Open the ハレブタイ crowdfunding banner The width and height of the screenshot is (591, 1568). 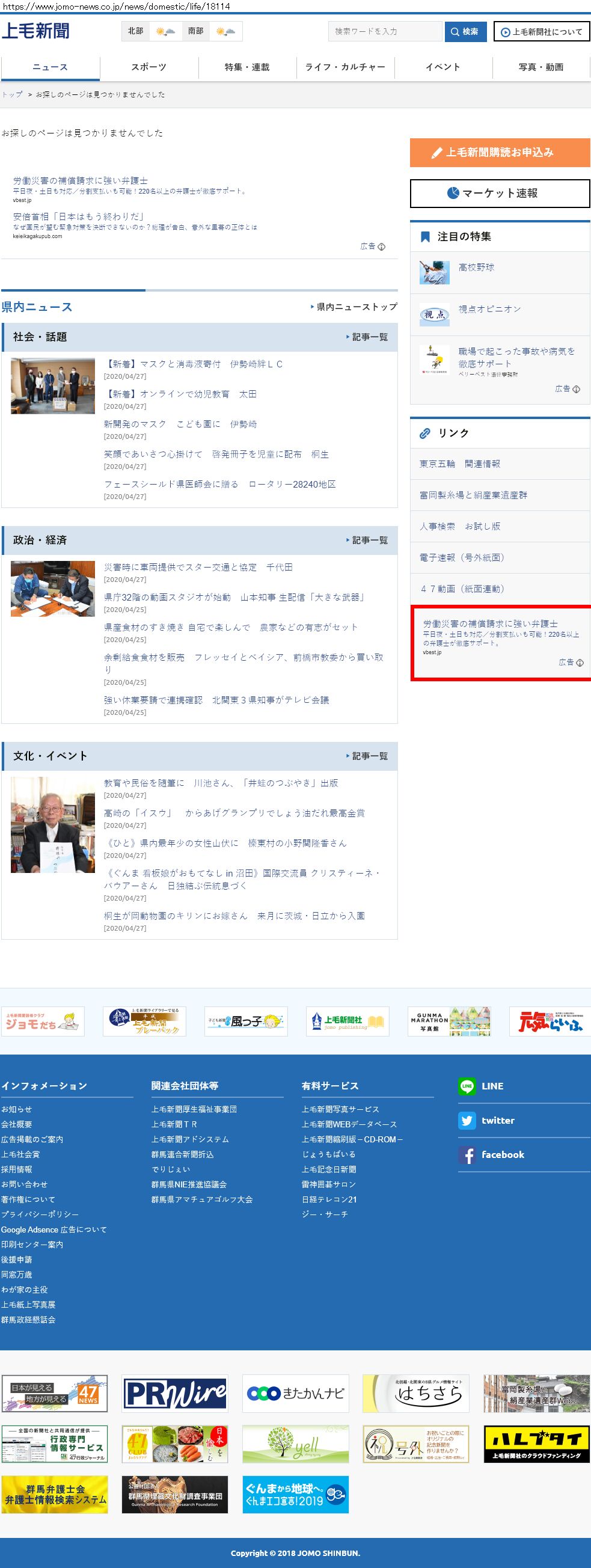coord(536,1444)
